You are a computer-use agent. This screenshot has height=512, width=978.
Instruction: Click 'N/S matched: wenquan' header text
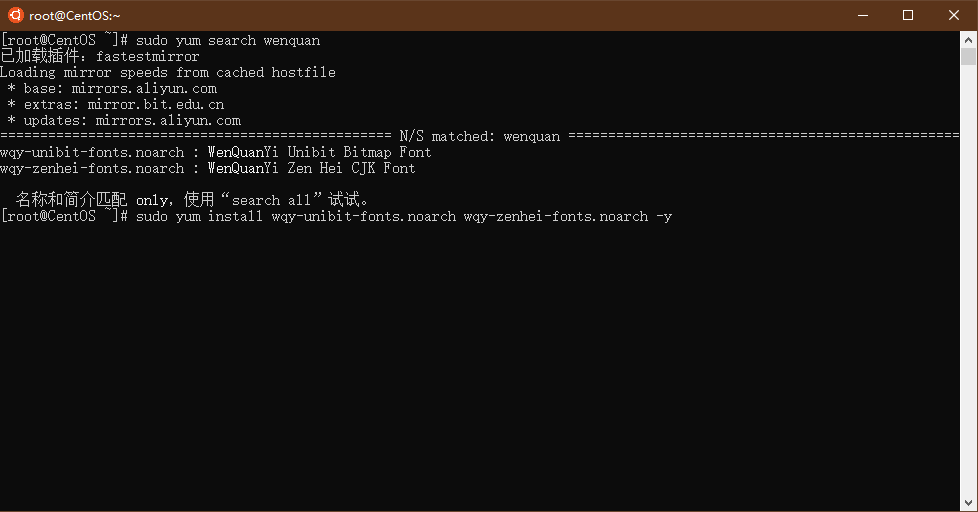click(x=480, y=137)
